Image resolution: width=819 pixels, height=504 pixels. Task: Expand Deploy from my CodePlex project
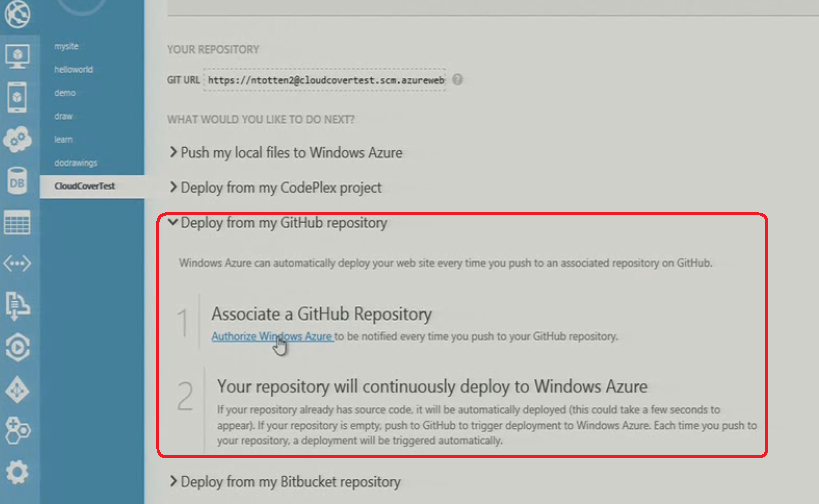(275, 187)
